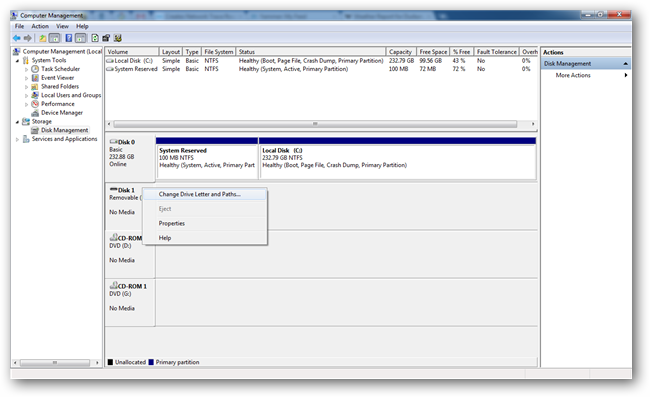This screenshot has width=650, height=397.
Task: Click the blue Help question mark icon
Action: pyautogui.click(x=69, y=38)
